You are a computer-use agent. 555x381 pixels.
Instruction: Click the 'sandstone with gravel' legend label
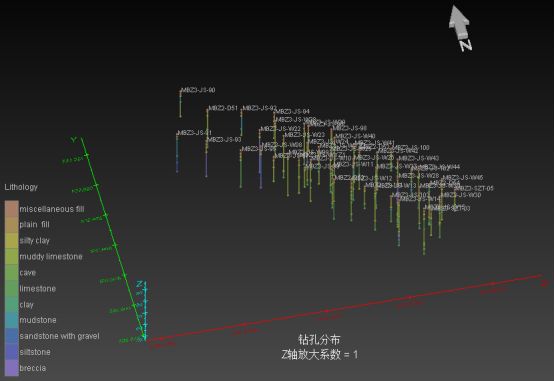tap(59, 336)
